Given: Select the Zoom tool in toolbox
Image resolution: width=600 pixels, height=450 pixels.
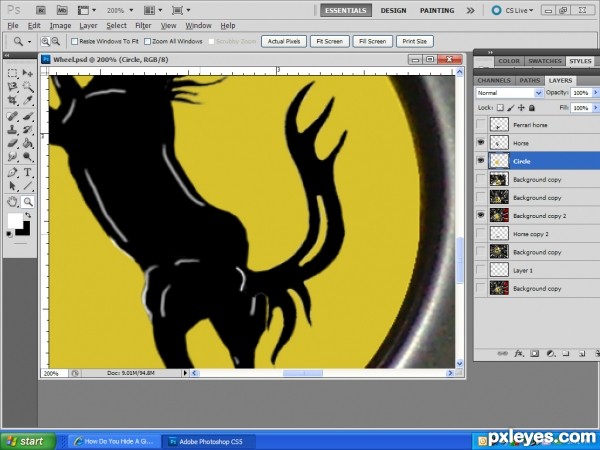Looking at the screenshot, I should point(28,201).
